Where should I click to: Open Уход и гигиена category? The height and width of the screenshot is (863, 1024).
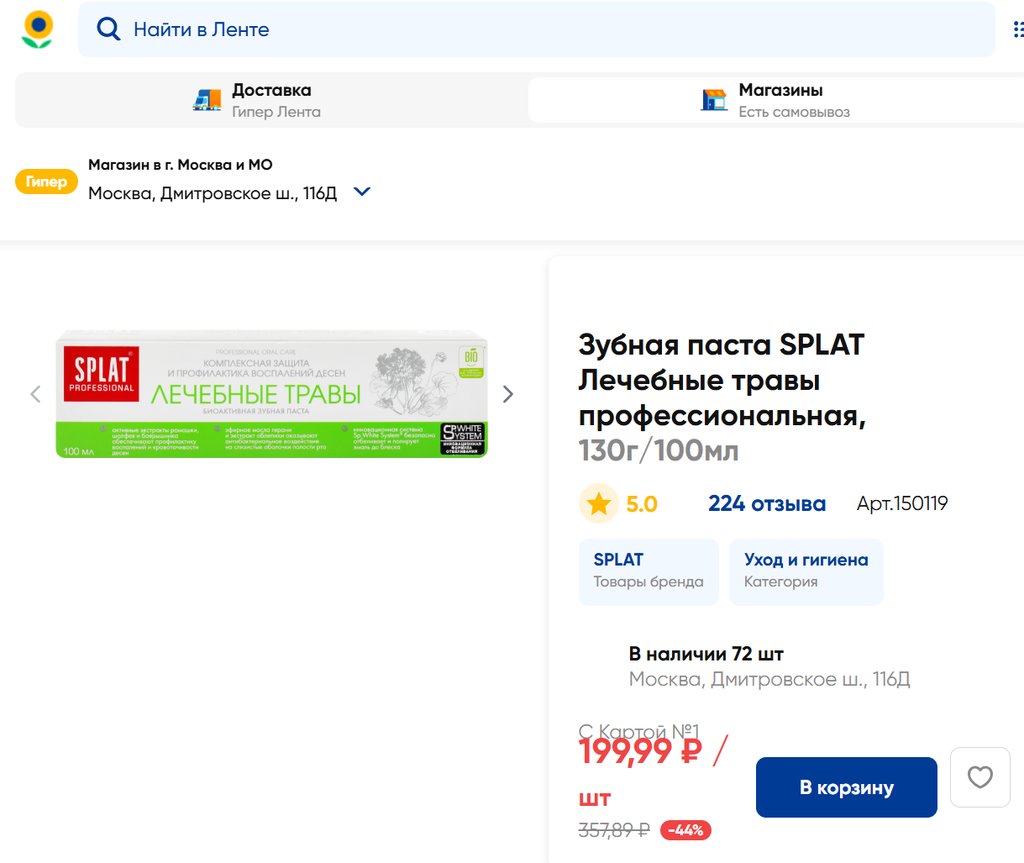(805, 571)
